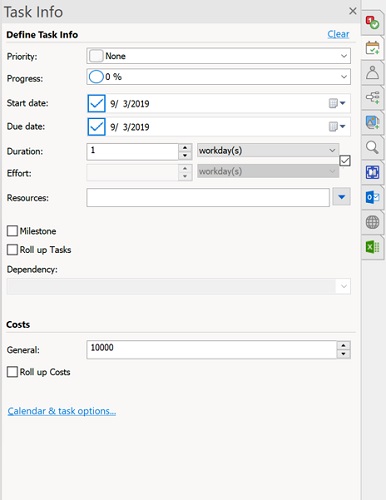
Task: Open the Browser globe sidebar tab
Action: [372, 222]
